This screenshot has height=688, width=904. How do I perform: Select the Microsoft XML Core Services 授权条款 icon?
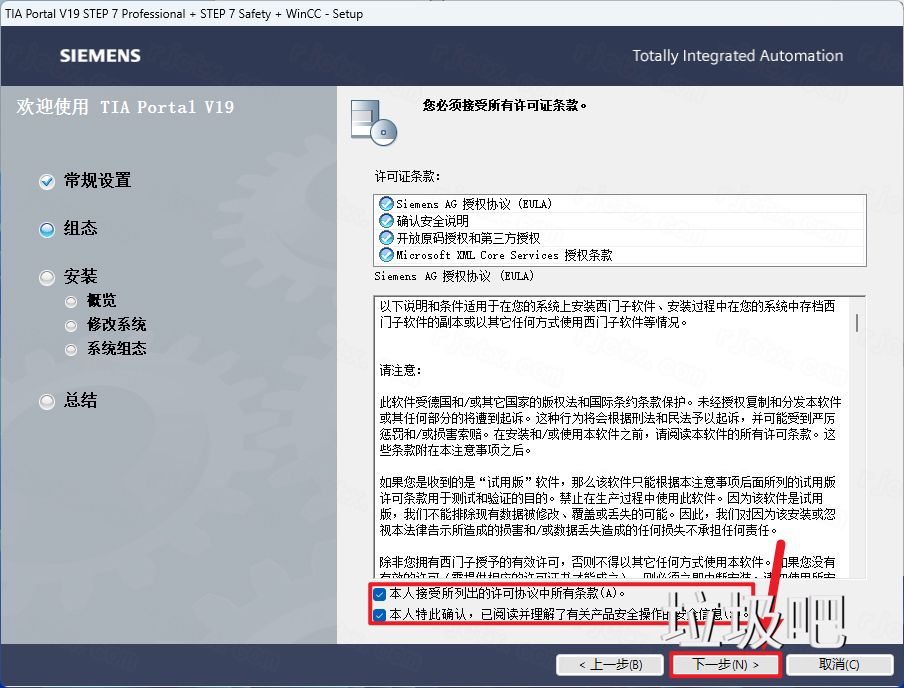384,253
